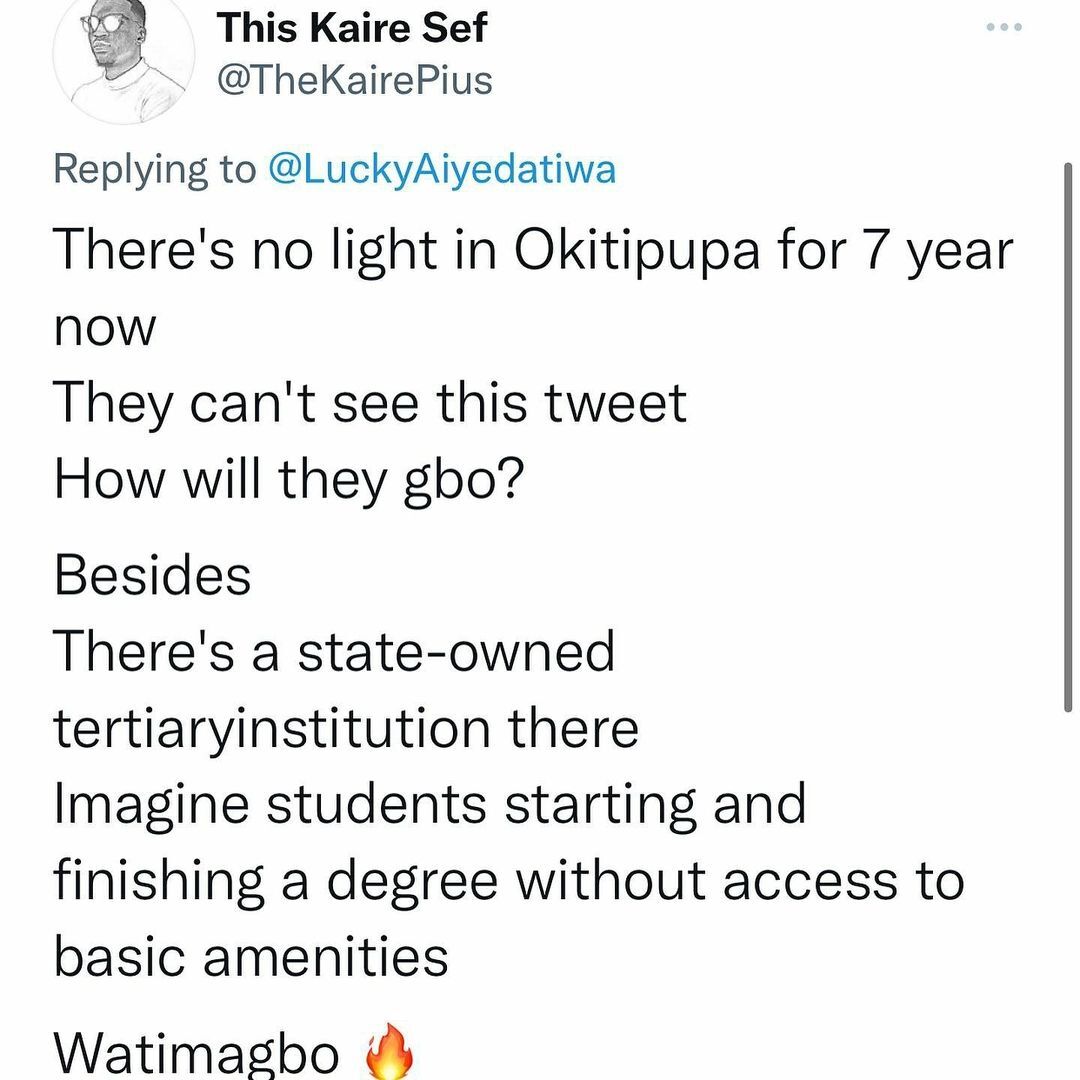The width and height of the screenshot is (1080, 1080).
Task: Click the text 'They can't see this tweet'
Action: click(x=370, y=403)
